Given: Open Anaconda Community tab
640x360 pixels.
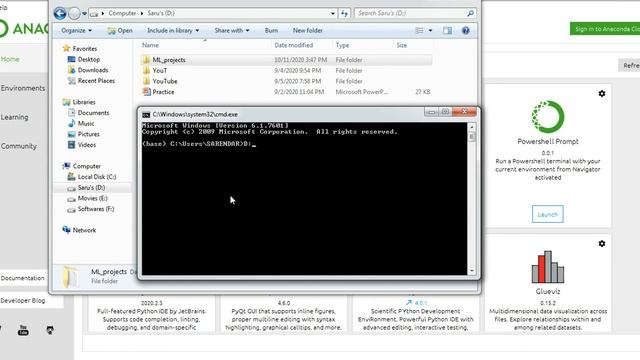Looking at the screenshot, I should 18,146.
